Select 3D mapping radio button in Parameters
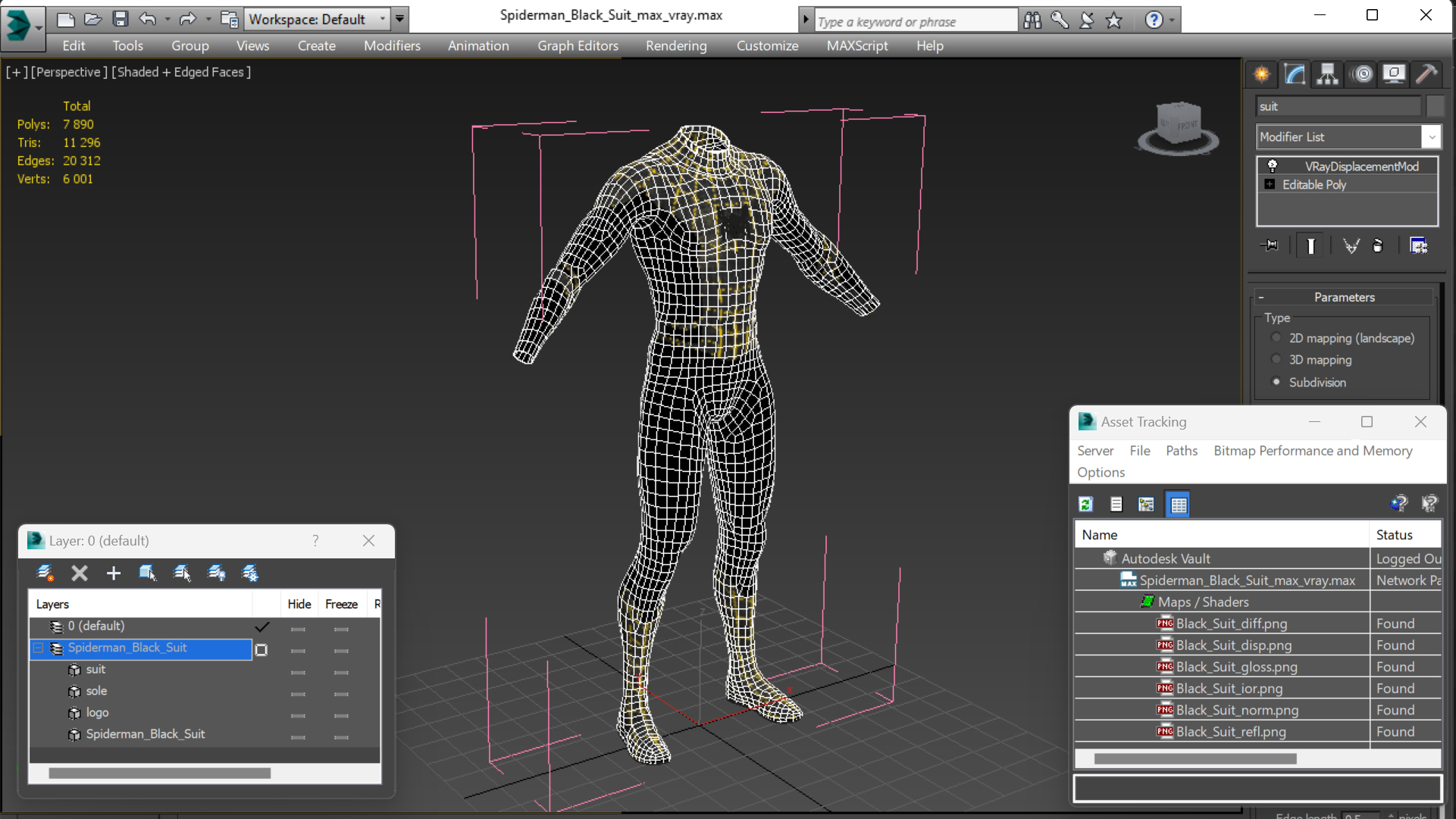 1277,360
